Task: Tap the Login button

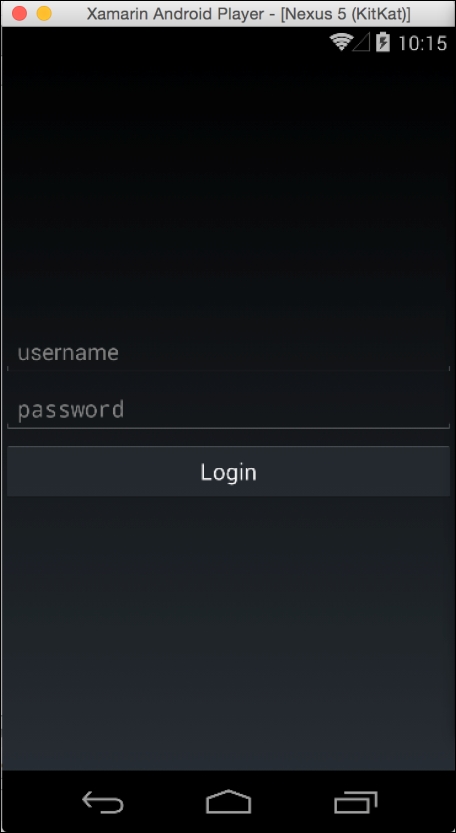Action: pos(229,471)
